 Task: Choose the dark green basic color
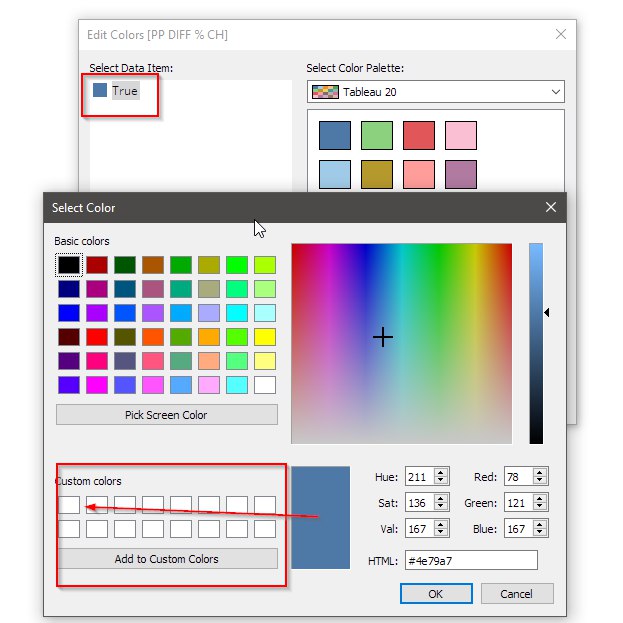[x=125, y=265]
